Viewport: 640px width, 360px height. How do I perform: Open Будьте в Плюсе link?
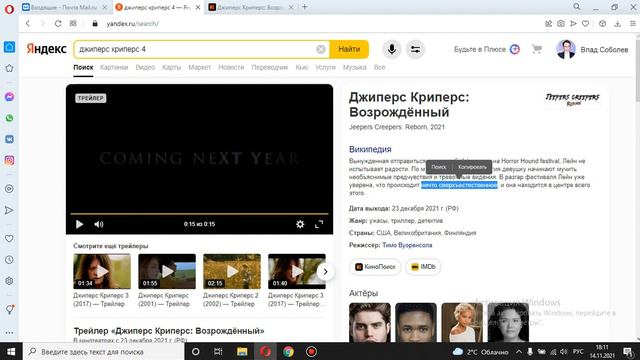487,49
